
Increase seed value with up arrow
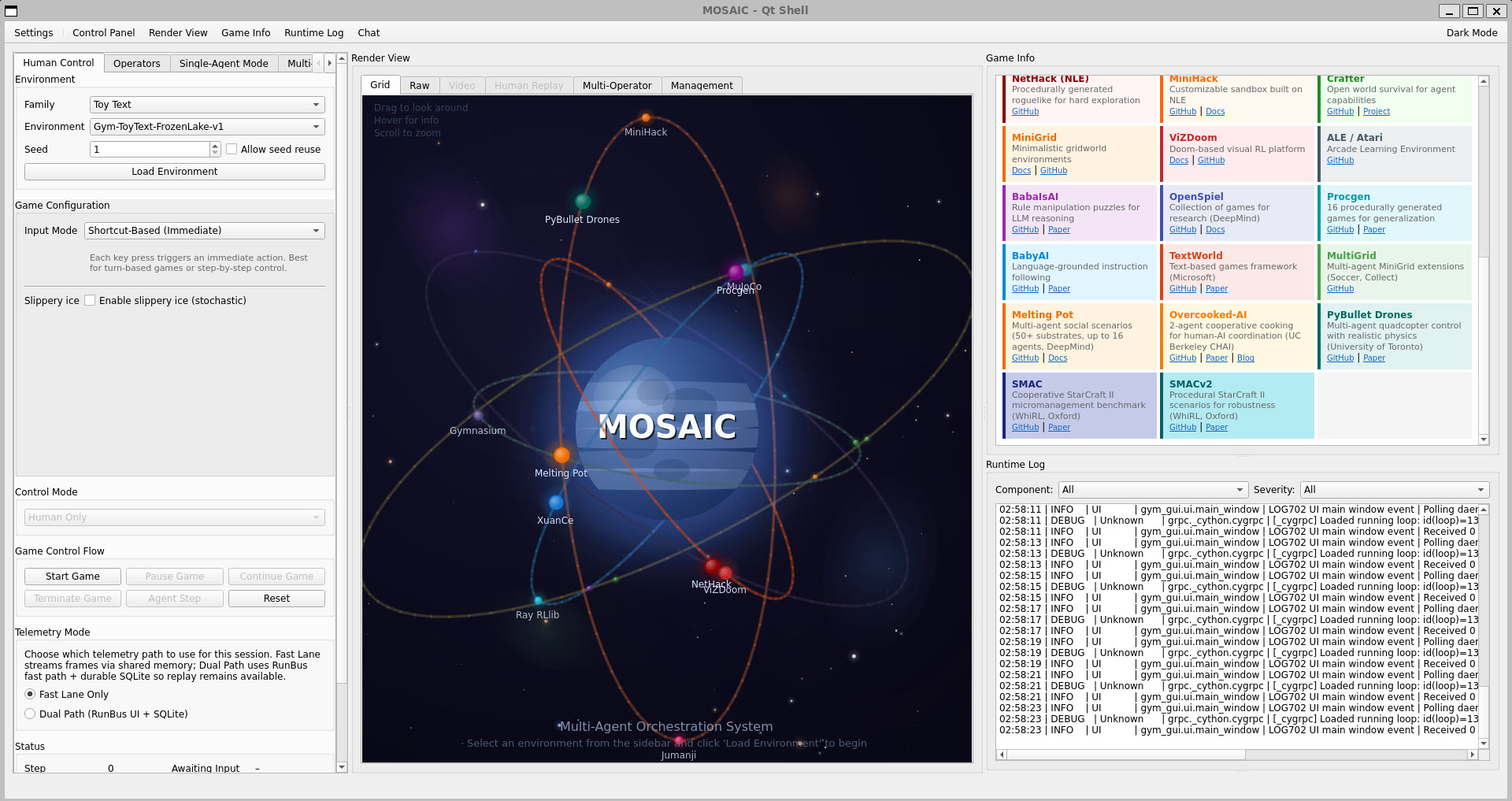(x=215, y=146)
